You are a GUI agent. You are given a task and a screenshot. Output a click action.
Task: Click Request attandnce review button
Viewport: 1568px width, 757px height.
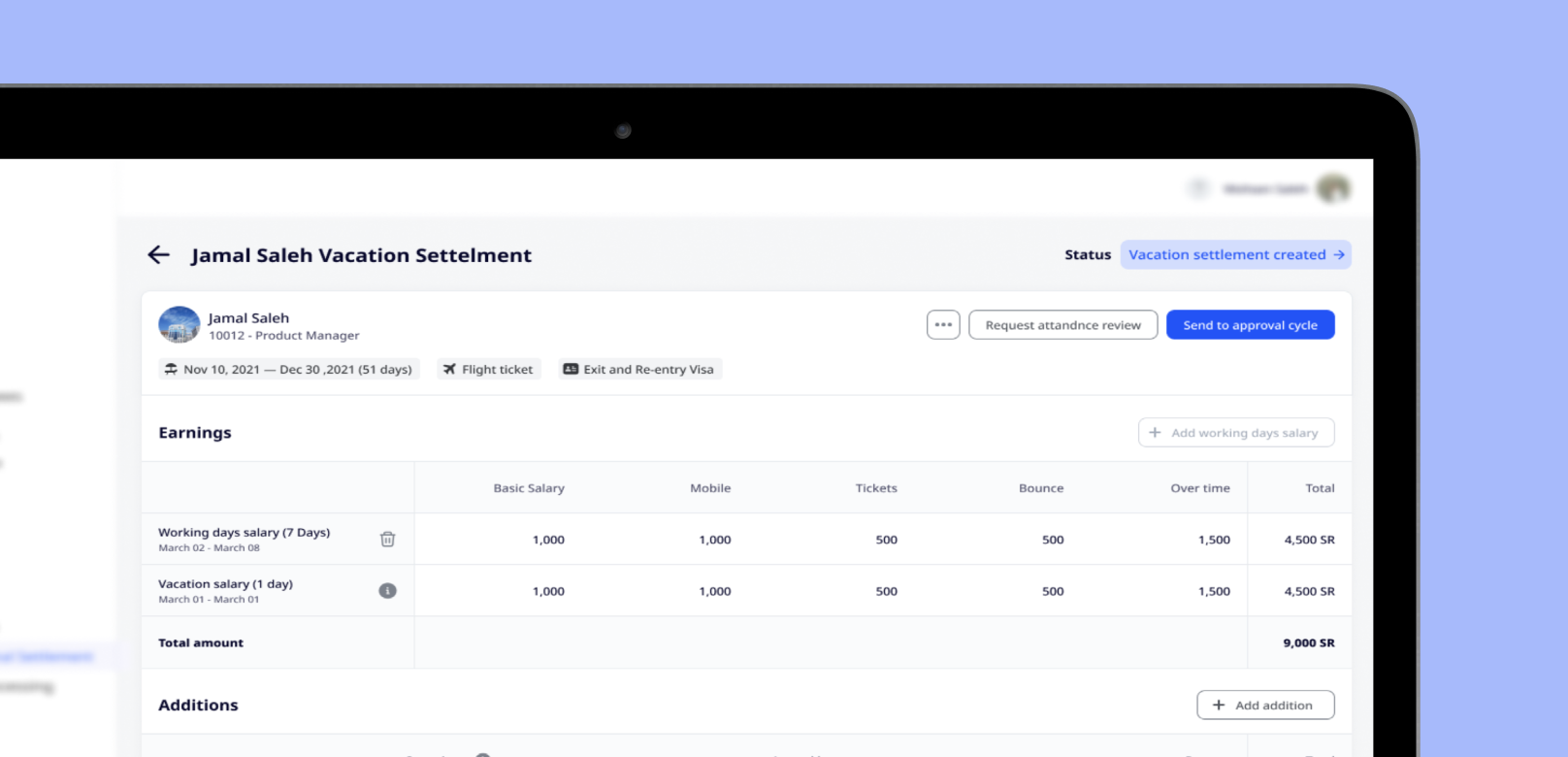1062,325
